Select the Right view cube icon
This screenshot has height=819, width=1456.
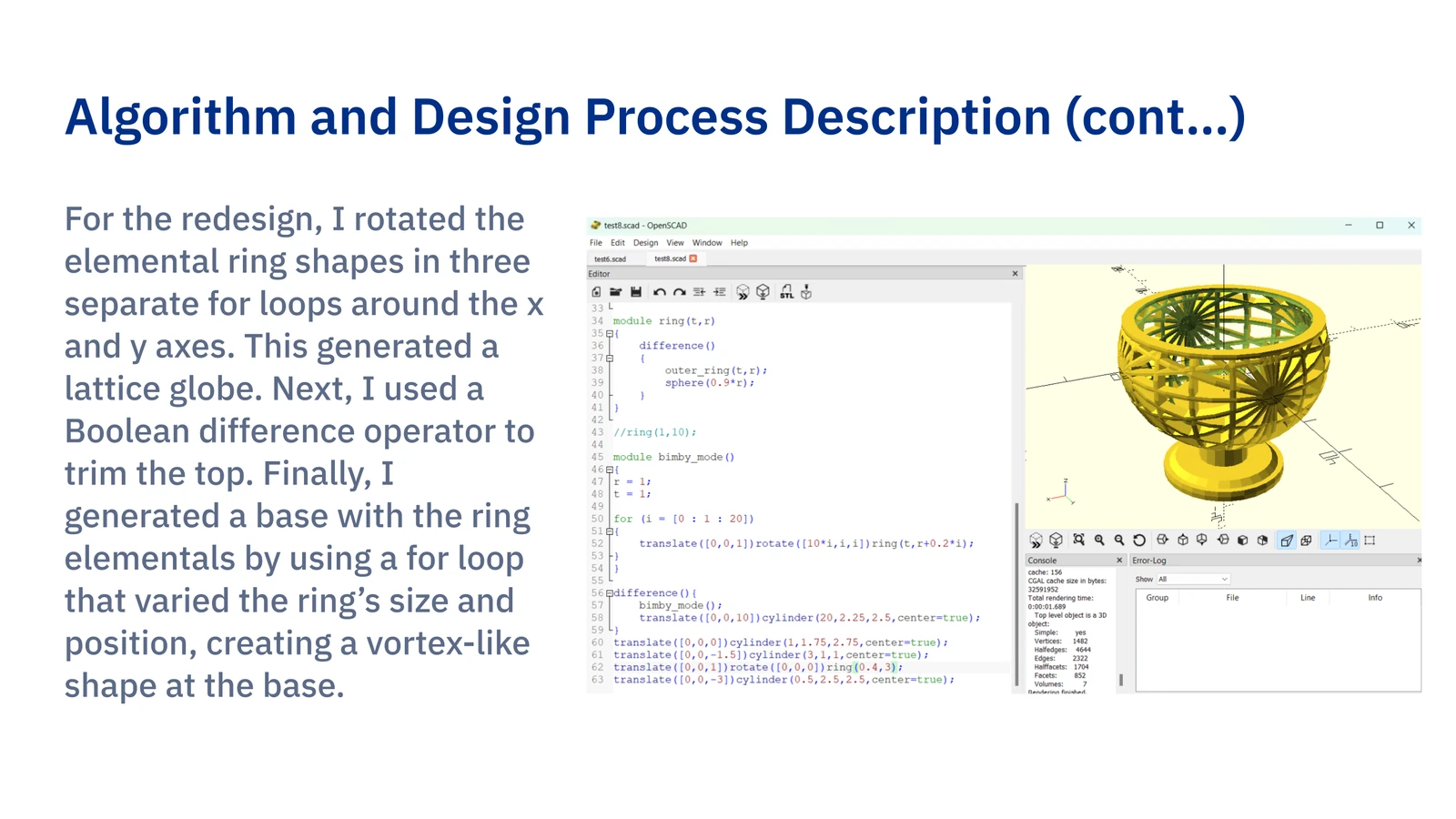[x=1162, y=541]
